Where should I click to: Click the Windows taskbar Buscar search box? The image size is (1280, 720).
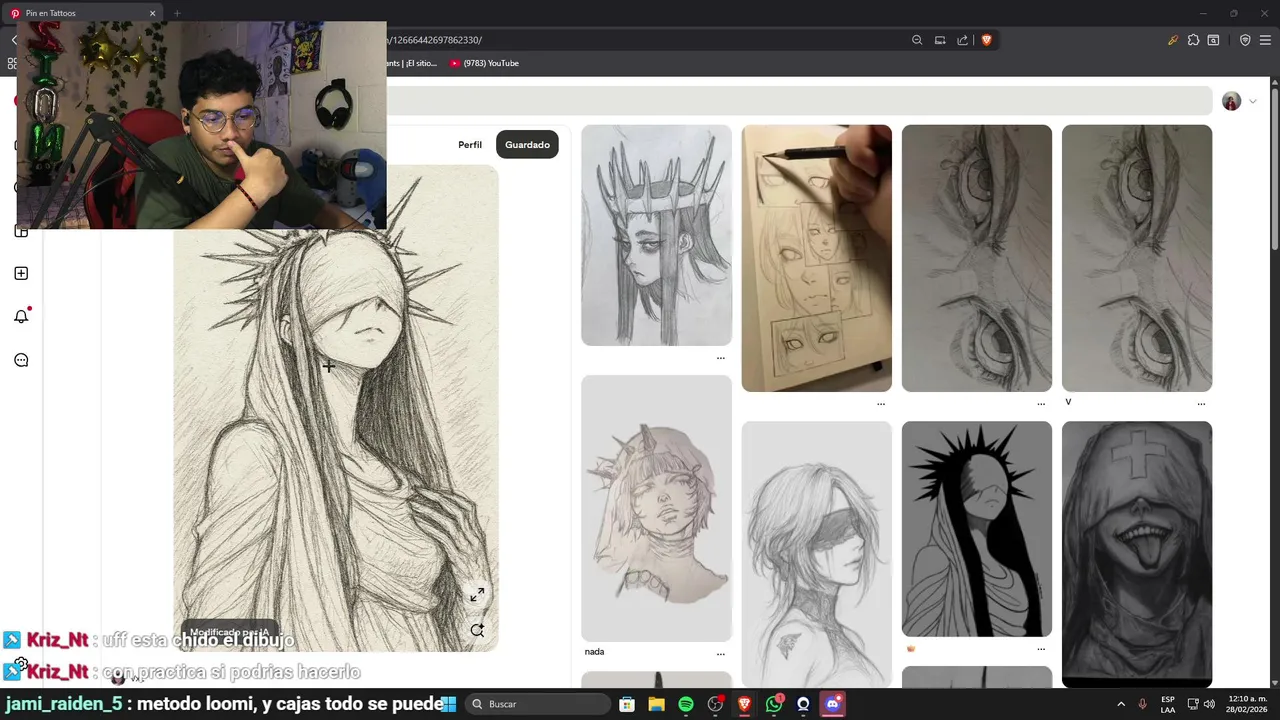coord(540,704)
